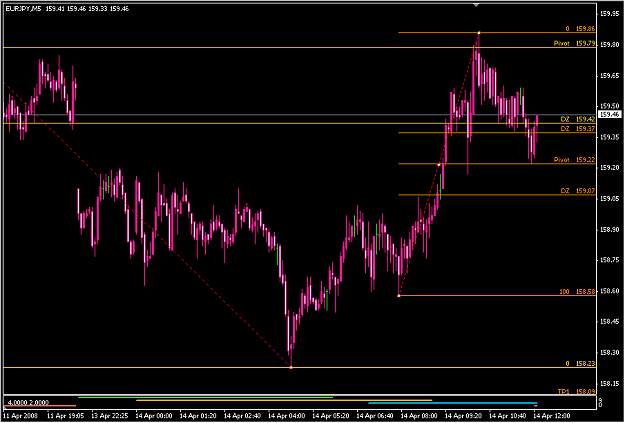Click the red line in the indicator sub-window
625x423 pixels.
(39, 406)
